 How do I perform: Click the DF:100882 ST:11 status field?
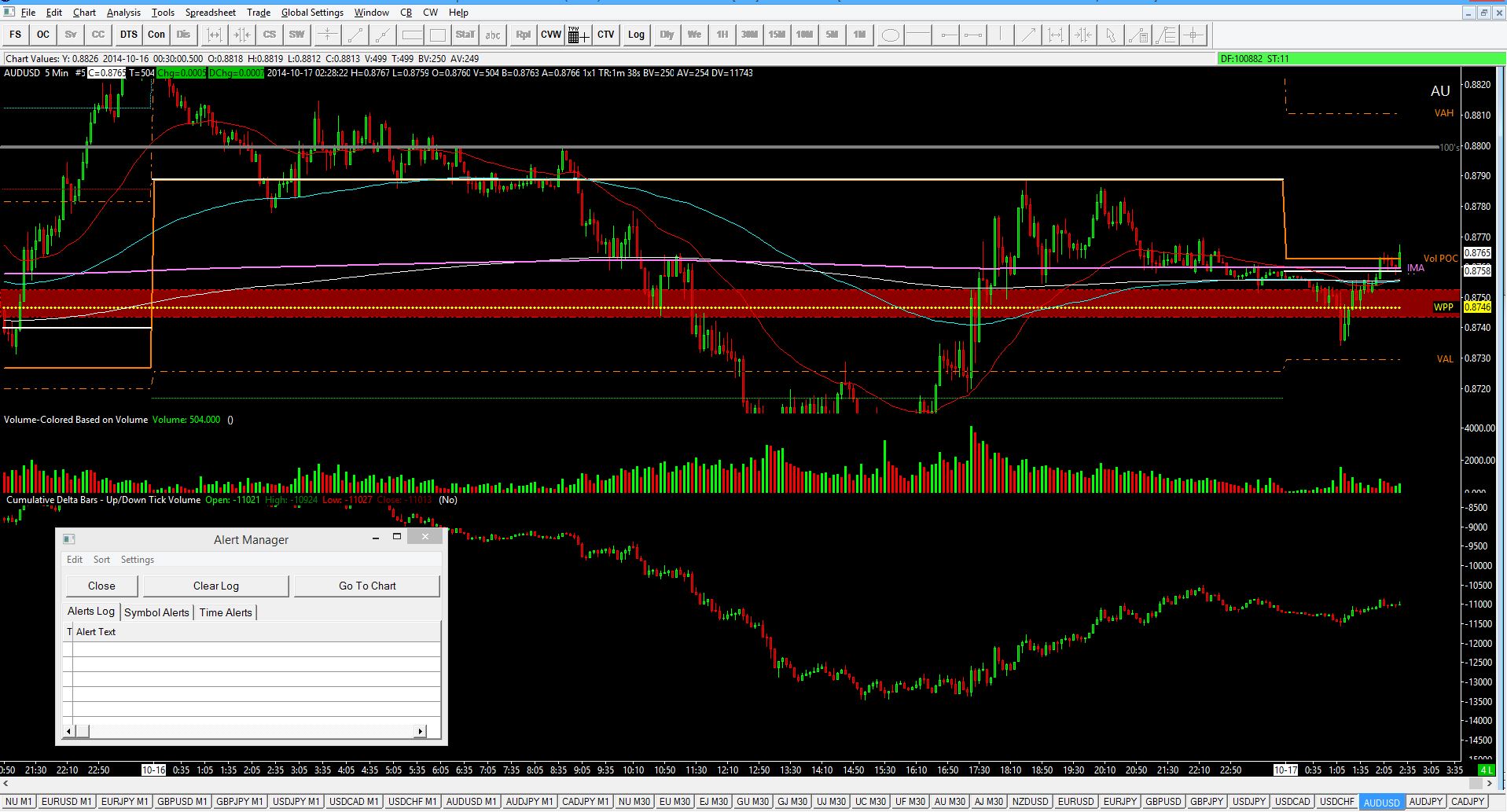click(x=1360, y=59)
